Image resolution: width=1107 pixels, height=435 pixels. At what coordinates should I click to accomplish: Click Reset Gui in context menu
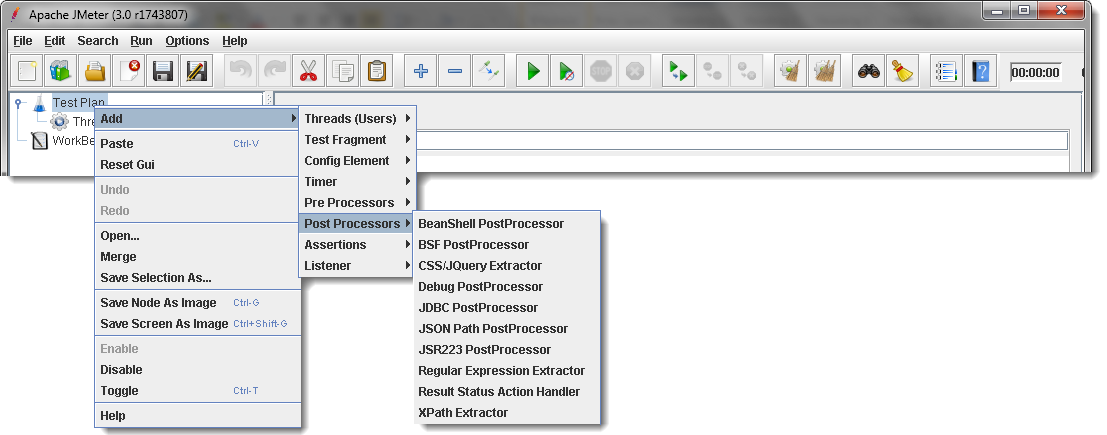click(x=198, y=165)
